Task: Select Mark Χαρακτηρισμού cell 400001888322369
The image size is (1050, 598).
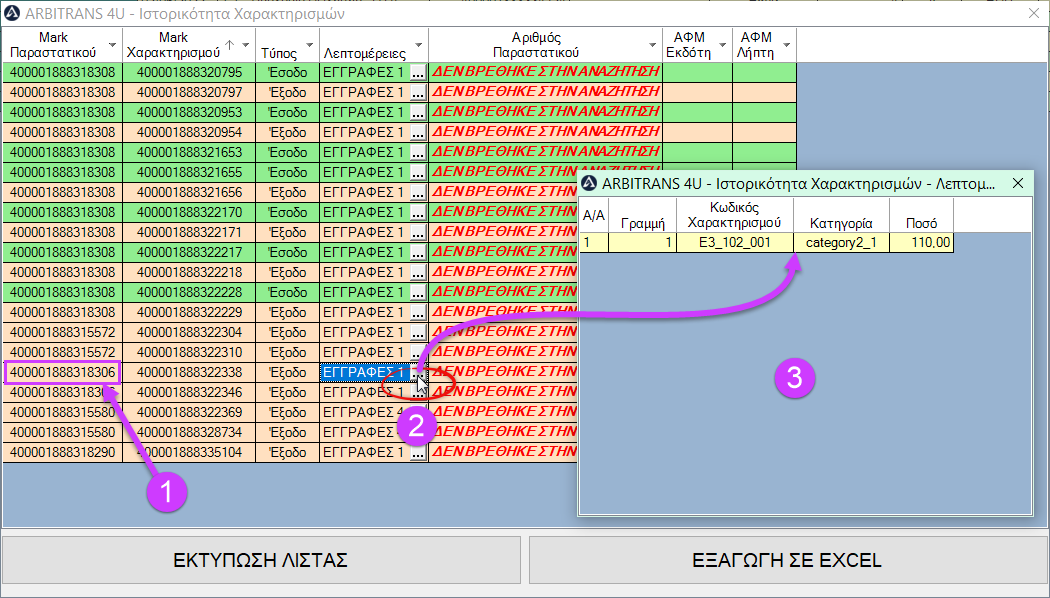Action: coord(189,413)
